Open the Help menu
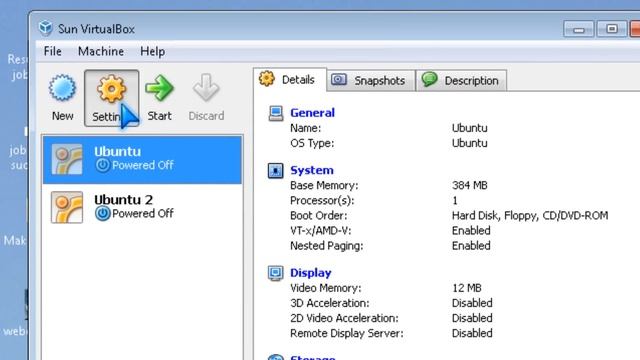This screenshot has height=360, width=640. [153, 51]
